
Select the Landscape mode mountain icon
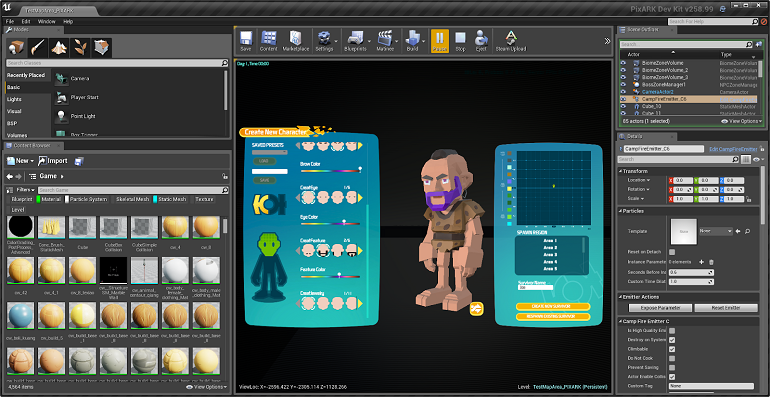59,48
